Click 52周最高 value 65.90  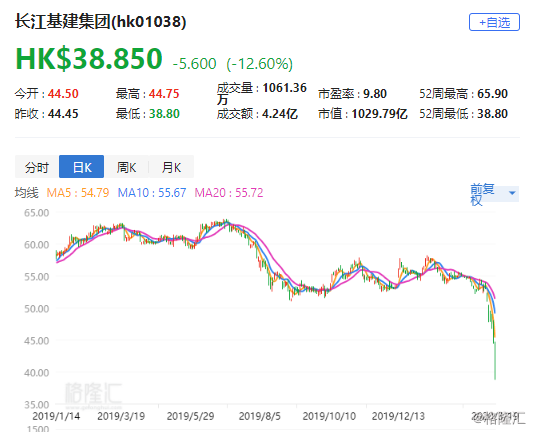coord(493,93)
